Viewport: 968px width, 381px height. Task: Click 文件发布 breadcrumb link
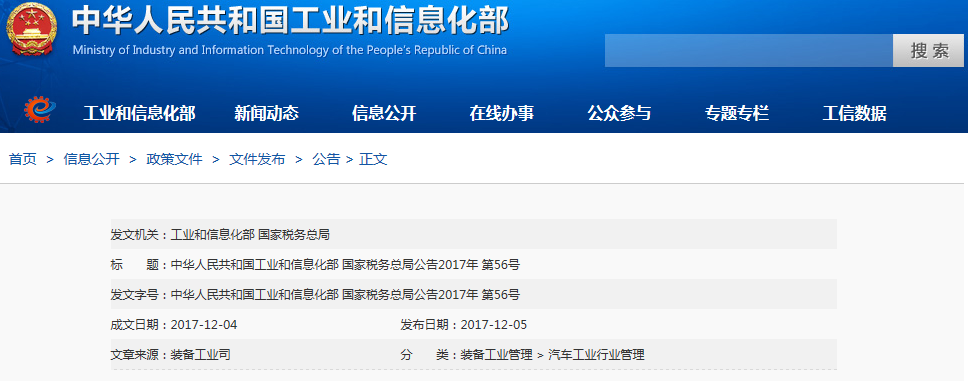tap(257, 159)
